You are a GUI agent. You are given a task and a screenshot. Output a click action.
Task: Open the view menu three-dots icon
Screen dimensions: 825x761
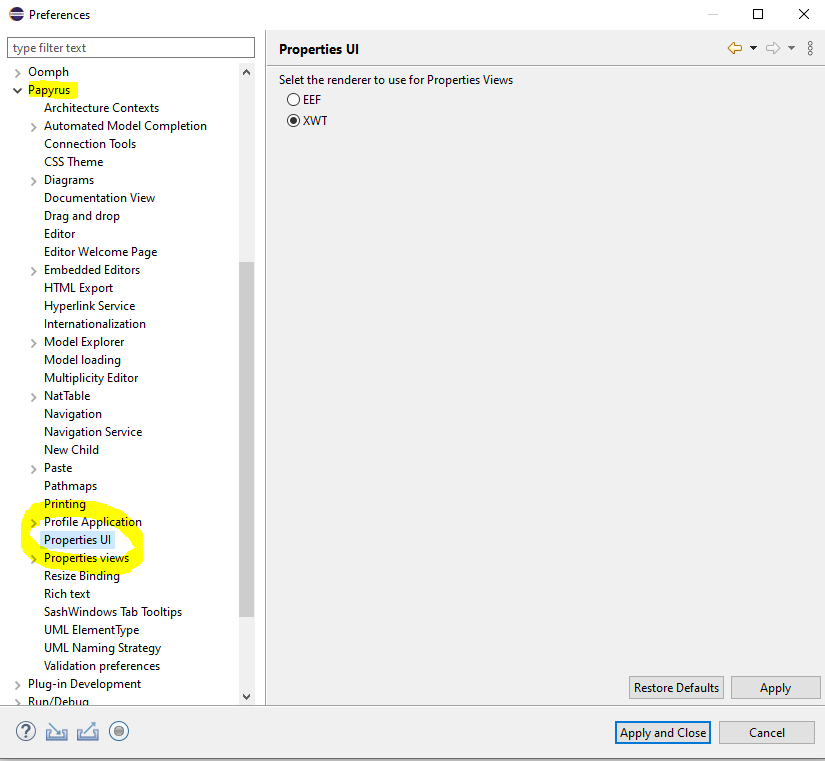(810, 48)
